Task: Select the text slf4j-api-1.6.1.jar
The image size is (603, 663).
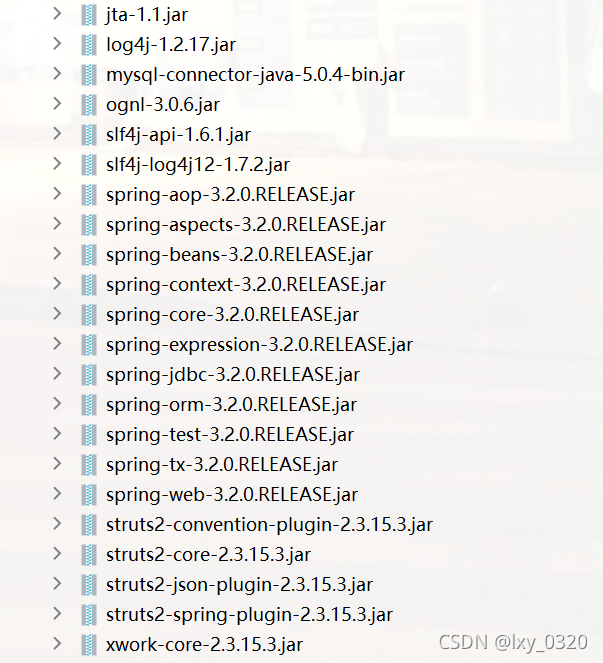Action: [x=178, y=135]
